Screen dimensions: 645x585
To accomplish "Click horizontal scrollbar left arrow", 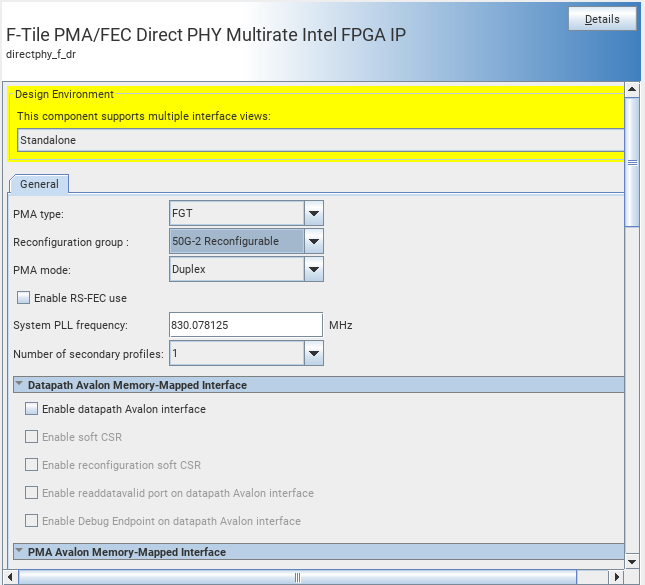I will pos(10,577).
